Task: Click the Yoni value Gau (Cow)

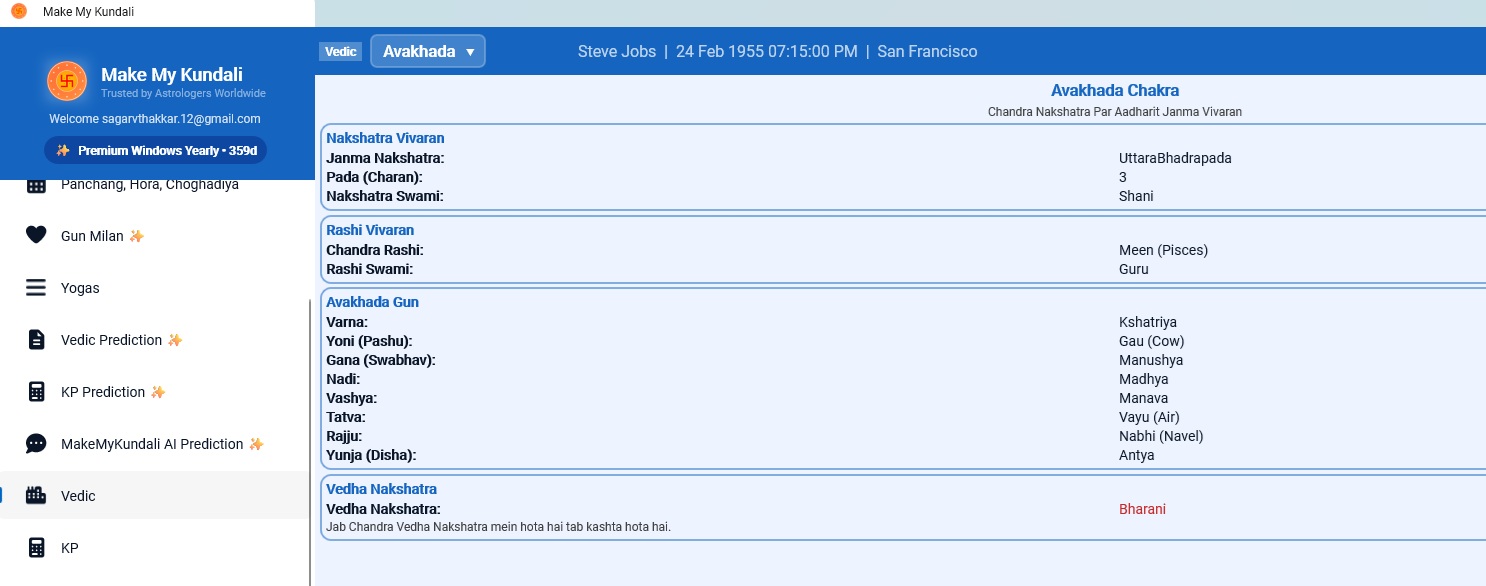Action: coord(1152,341)
